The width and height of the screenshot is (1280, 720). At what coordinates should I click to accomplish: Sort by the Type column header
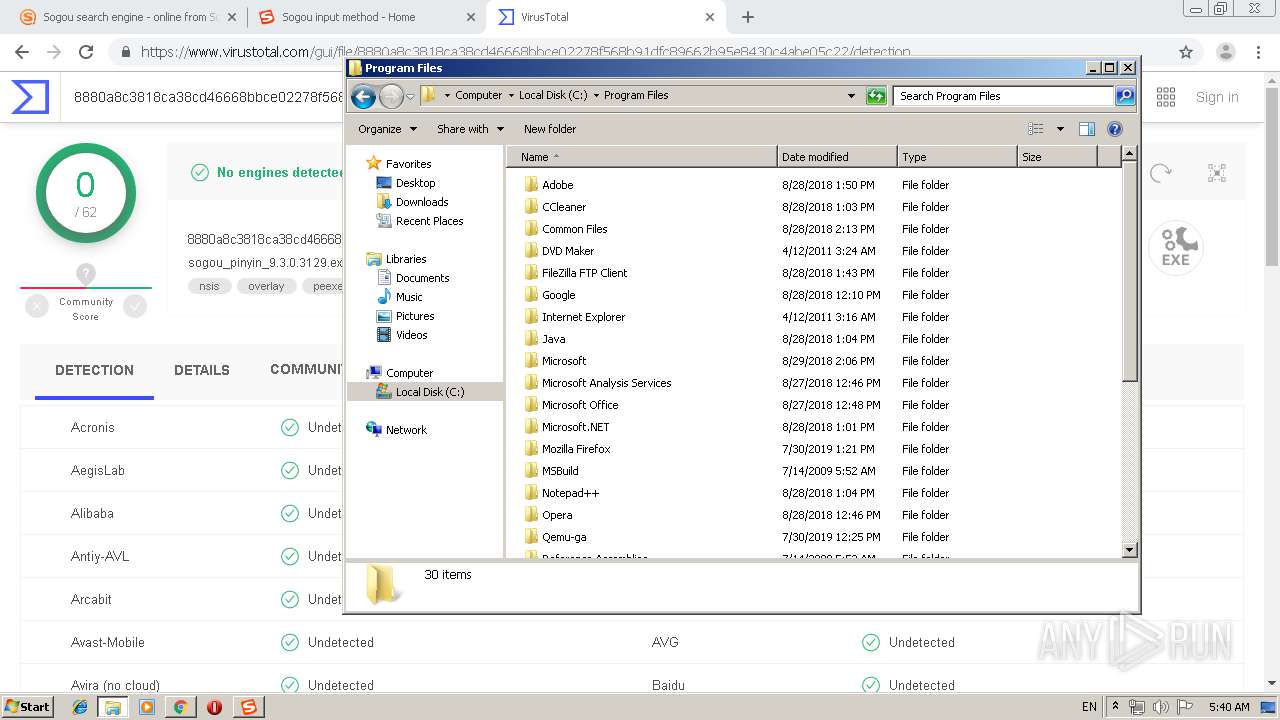coord(957,157)
